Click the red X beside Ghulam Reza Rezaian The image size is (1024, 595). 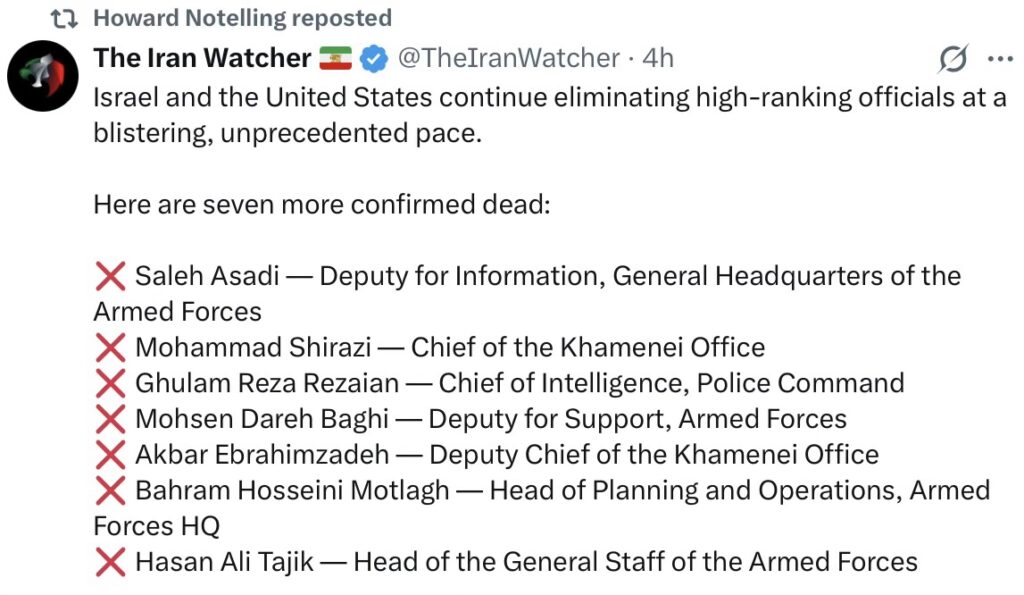109,383
